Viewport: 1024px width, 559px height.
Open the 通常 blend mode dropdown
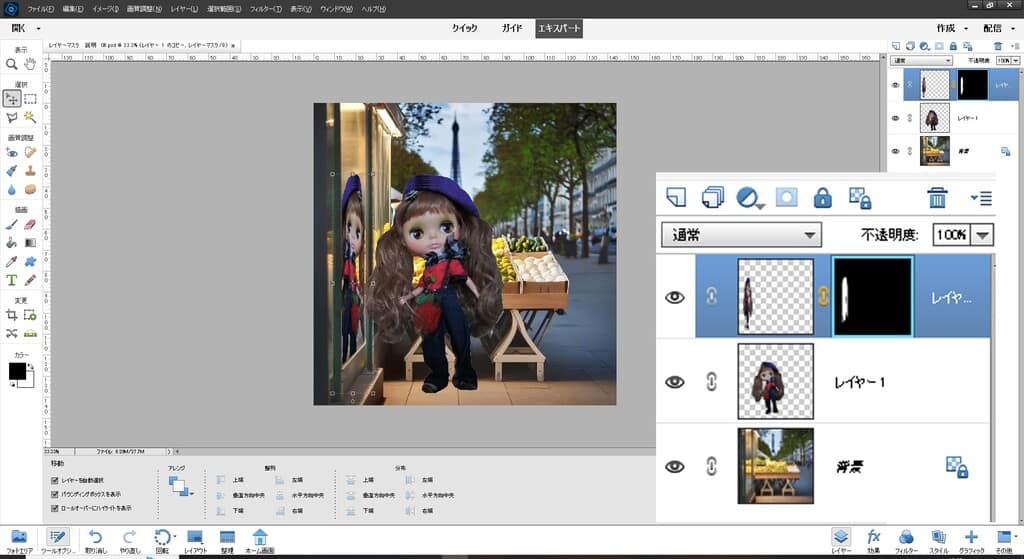click(741, 235)
